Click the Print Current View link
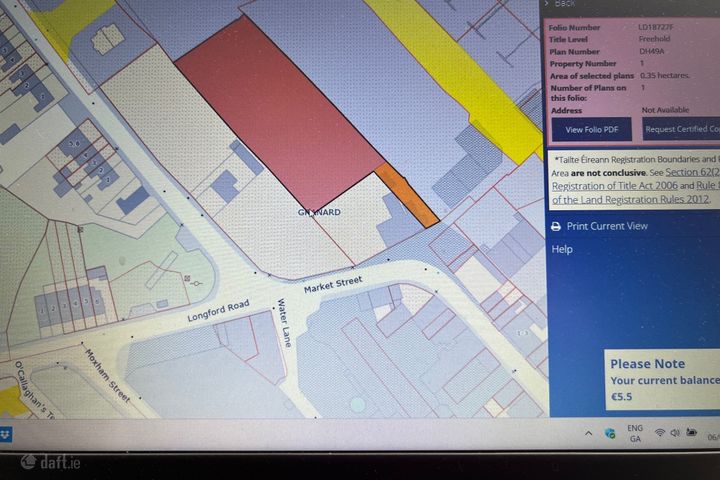Image resolution: width=720 pixels, height=480 pixels. click(607, 226)
